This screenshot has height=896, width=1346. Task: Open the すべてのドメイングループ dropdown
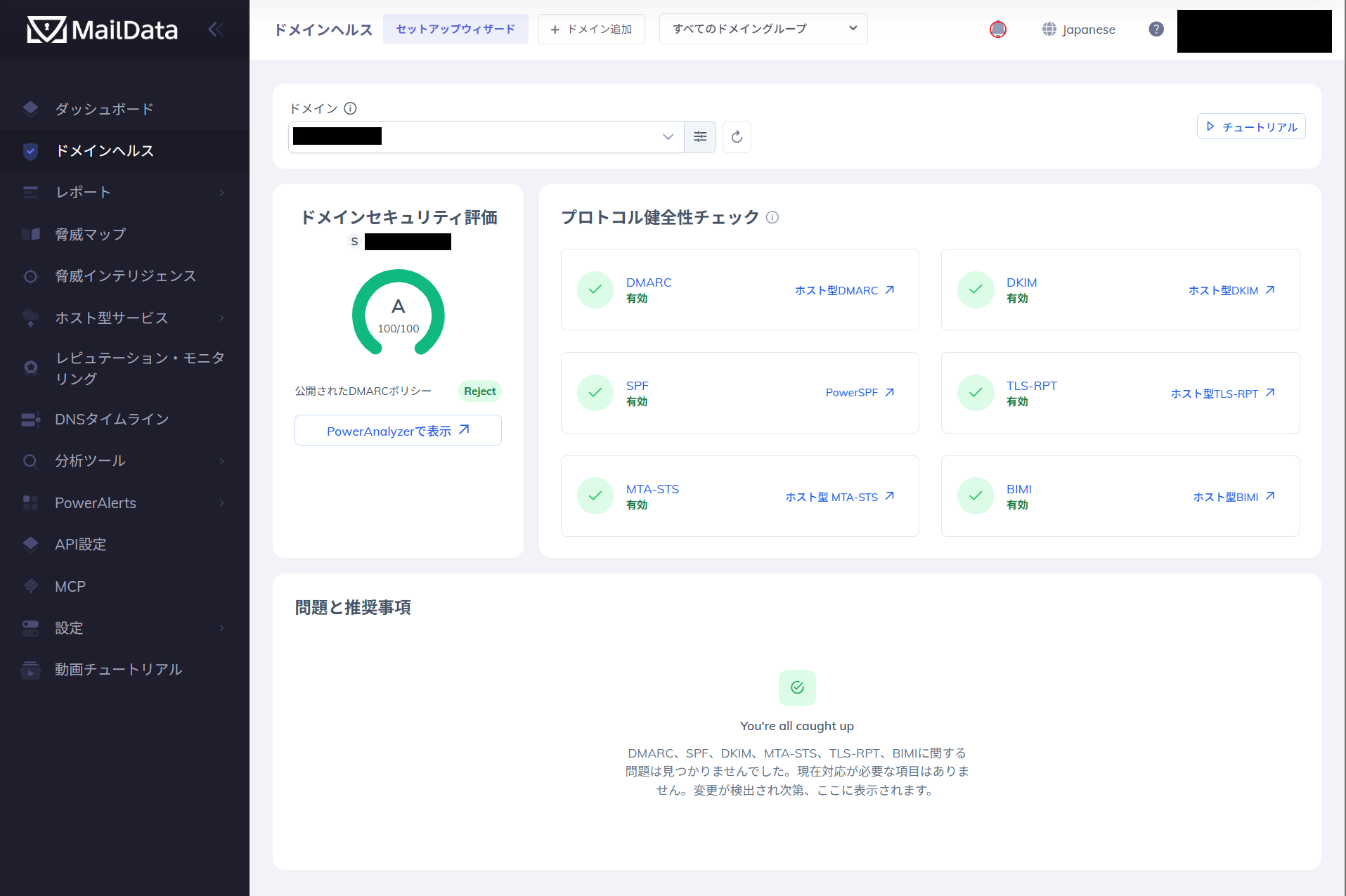tap(763, 29)
